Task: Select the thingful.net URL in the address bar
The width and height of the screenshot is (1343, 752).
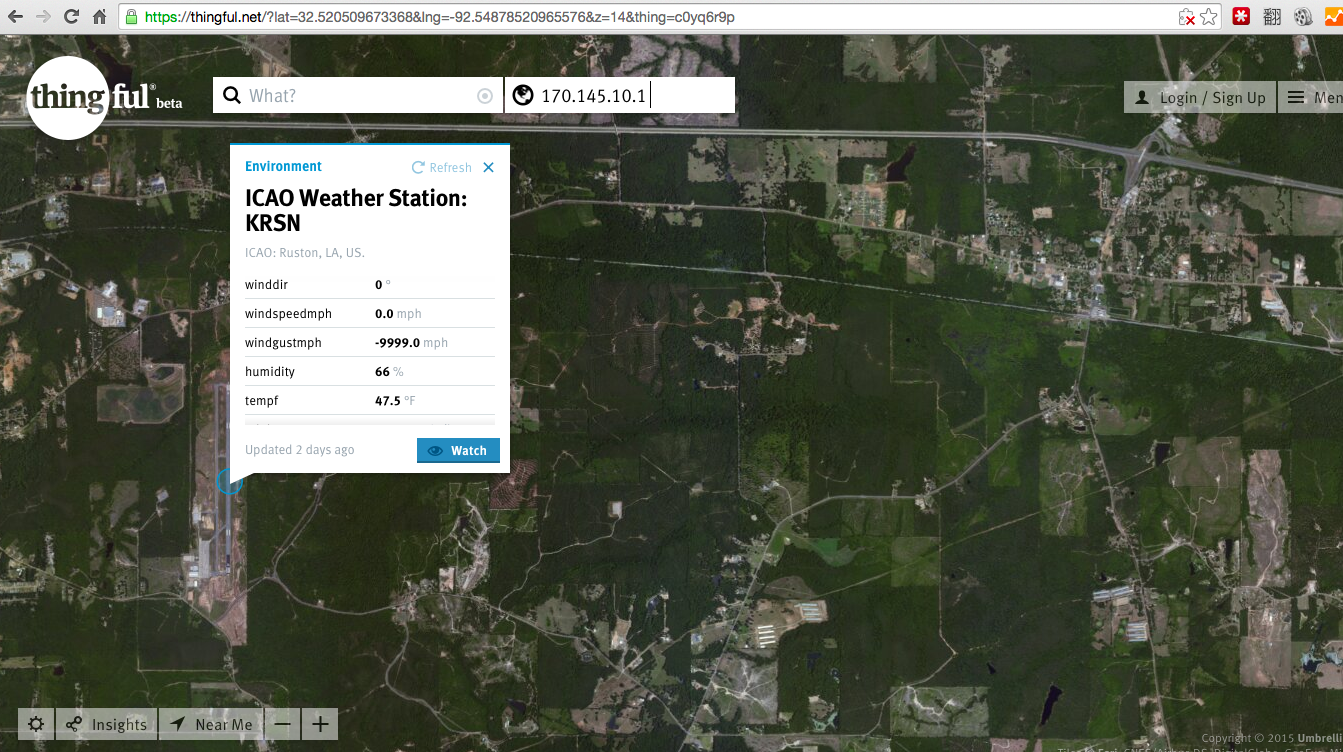Action: [x=440, y=17]
